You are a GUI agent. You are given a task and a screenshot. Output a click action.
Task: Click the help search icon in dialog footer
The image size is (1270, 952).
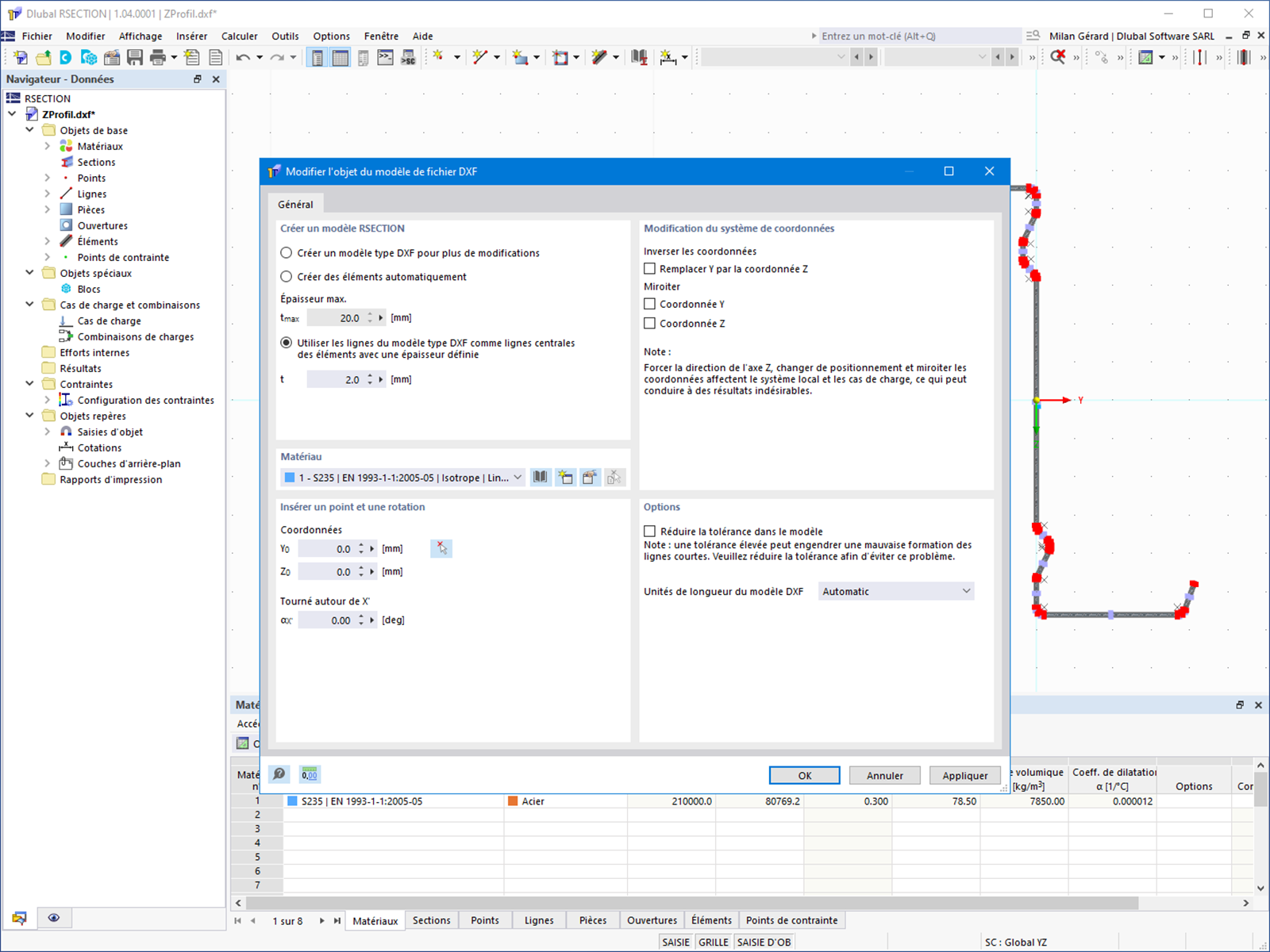point(279,774)
